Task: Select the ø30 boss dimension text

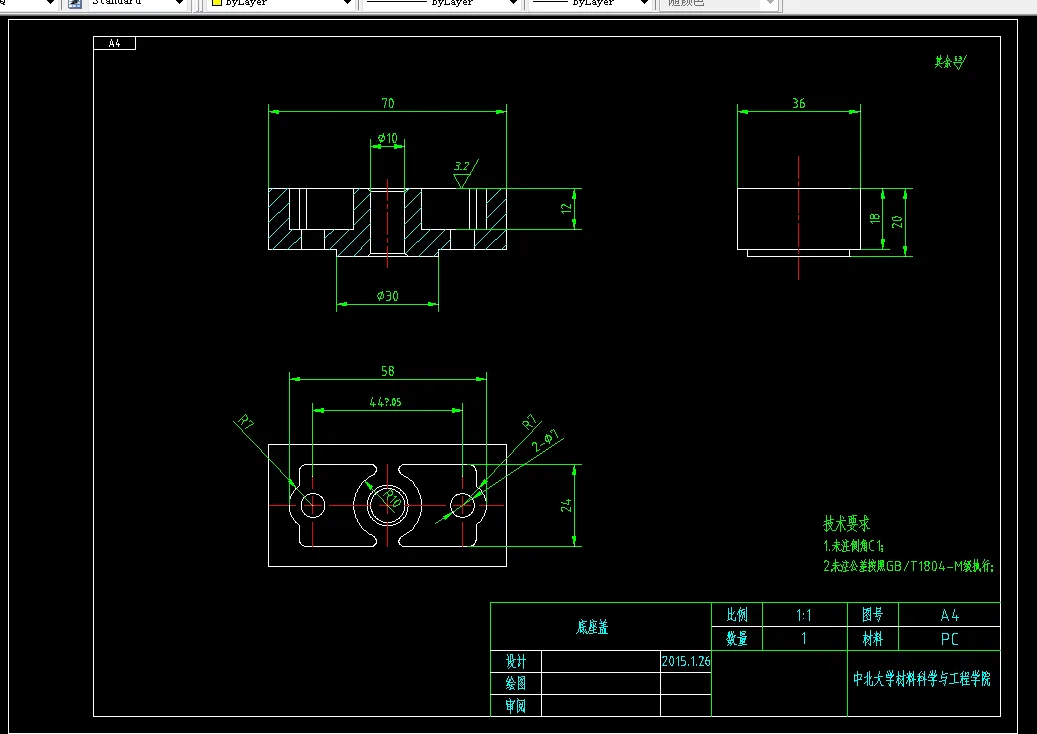Action: coord(388,296)
